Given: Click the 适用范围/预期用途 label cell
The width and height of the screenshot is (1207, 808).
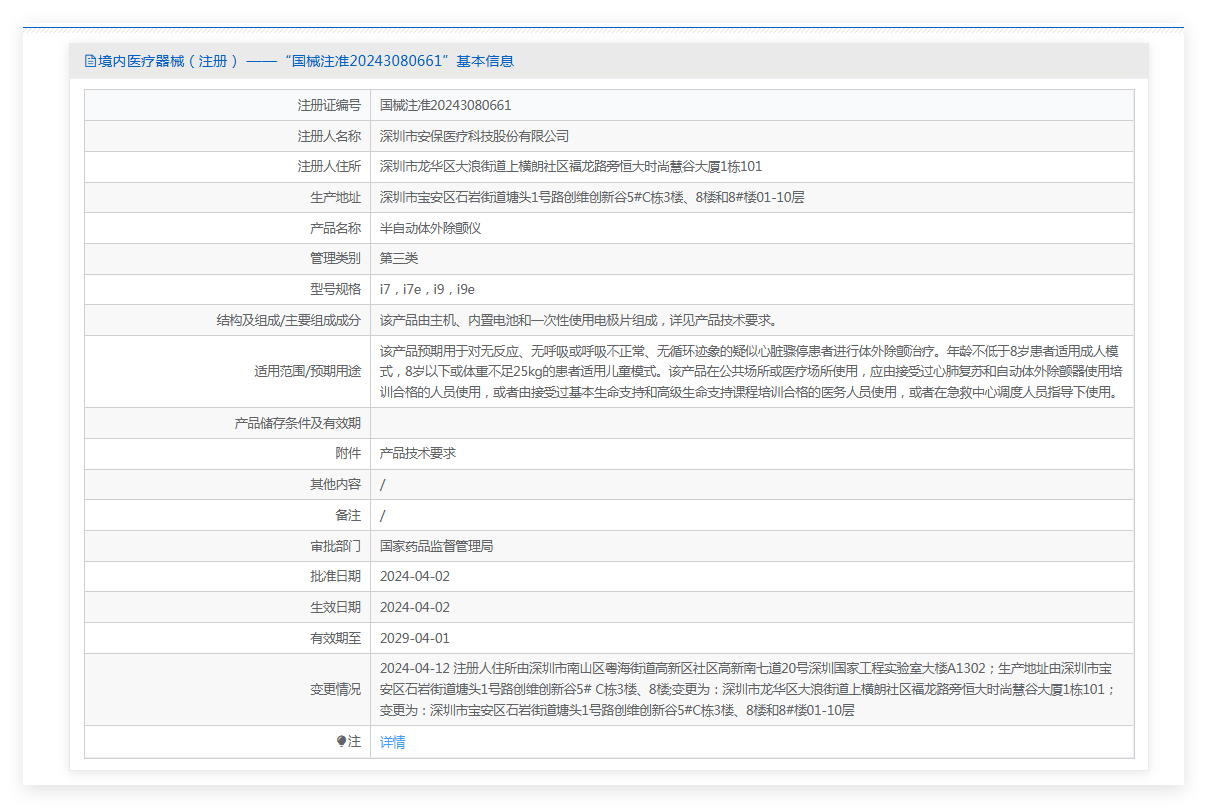Looking at the screenshot, I should click(x=307, y=371).
